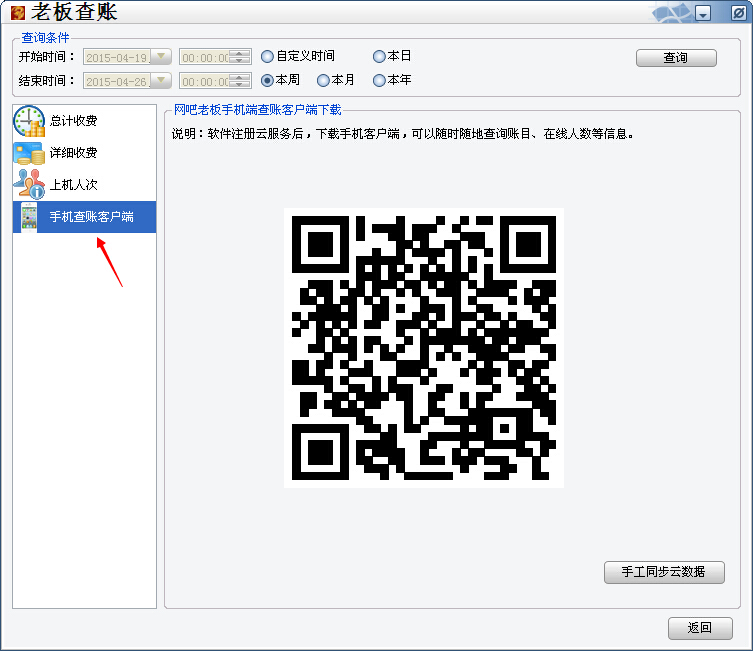Open the 详细收费 list item
The width and height of the screenshot is (753, 651).
pyautogui.click(x=85, y=153)
